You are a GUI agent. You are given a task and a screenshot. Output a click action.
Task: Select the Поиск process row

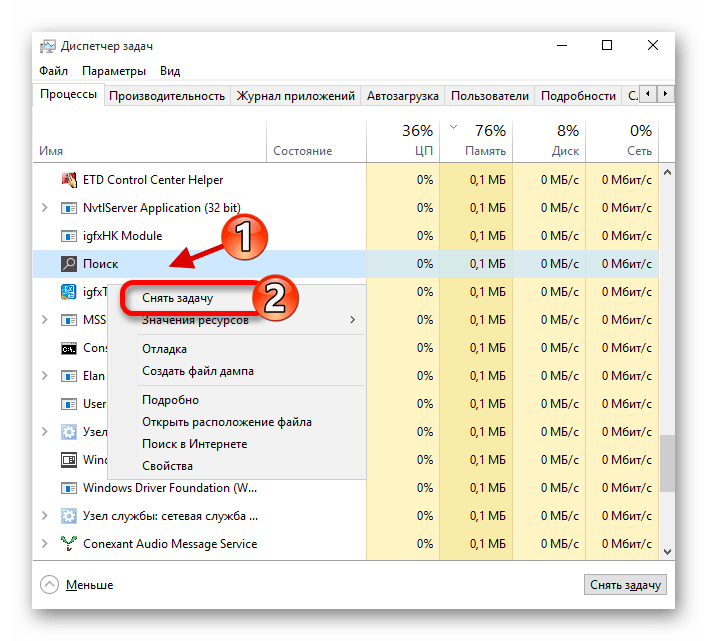(346, 264)
